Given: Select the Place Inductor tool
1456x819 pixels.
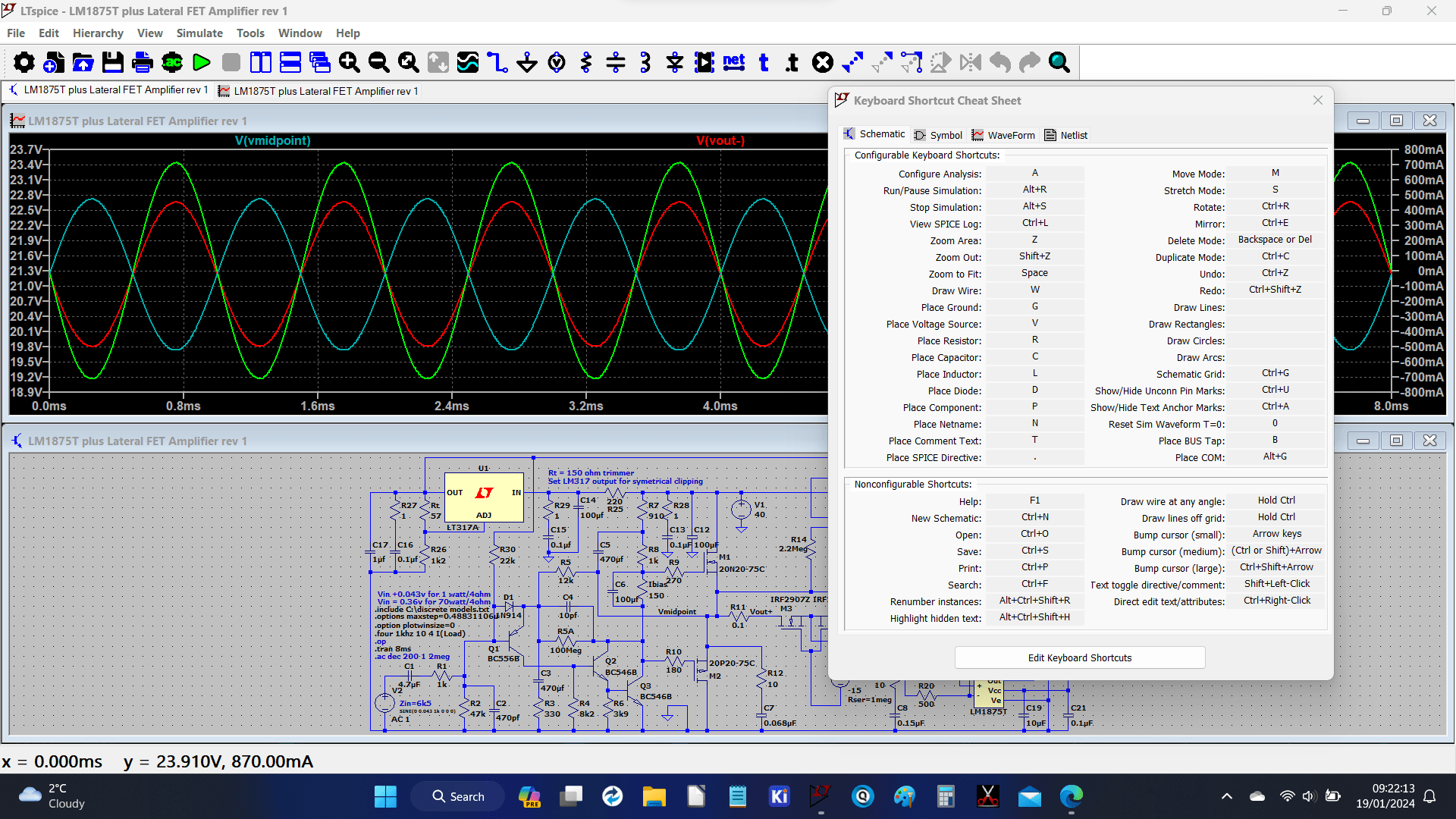Looking at the screenshot, I should pyautogui.click(x=645, y=62).
